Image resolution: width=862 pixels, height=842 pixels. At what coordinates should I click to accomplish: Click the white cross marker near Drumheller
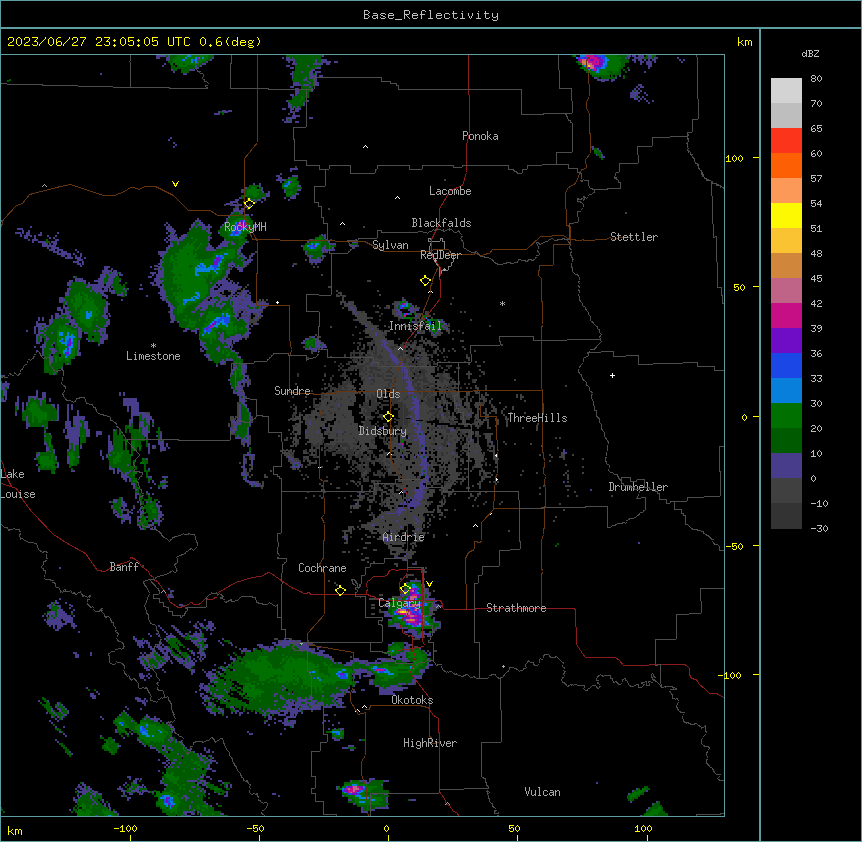click(612, 375)
